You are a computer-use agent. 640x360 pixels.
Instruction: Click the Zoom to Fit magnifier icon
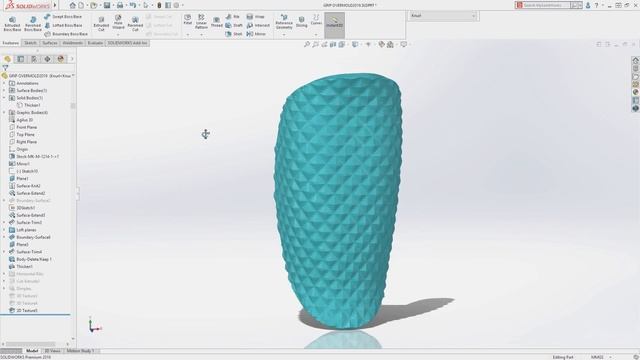[307, 44]
